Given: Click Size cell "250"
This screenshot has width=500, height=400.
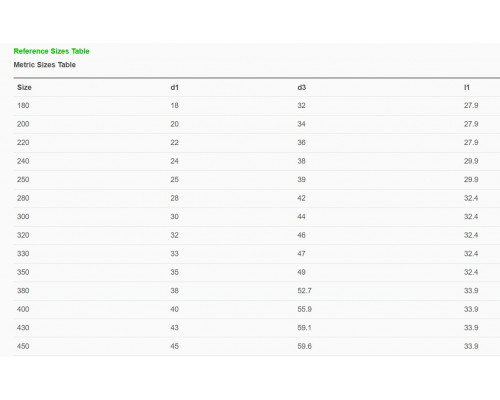Looking at the screenshot, I should [x=23, y=179].
